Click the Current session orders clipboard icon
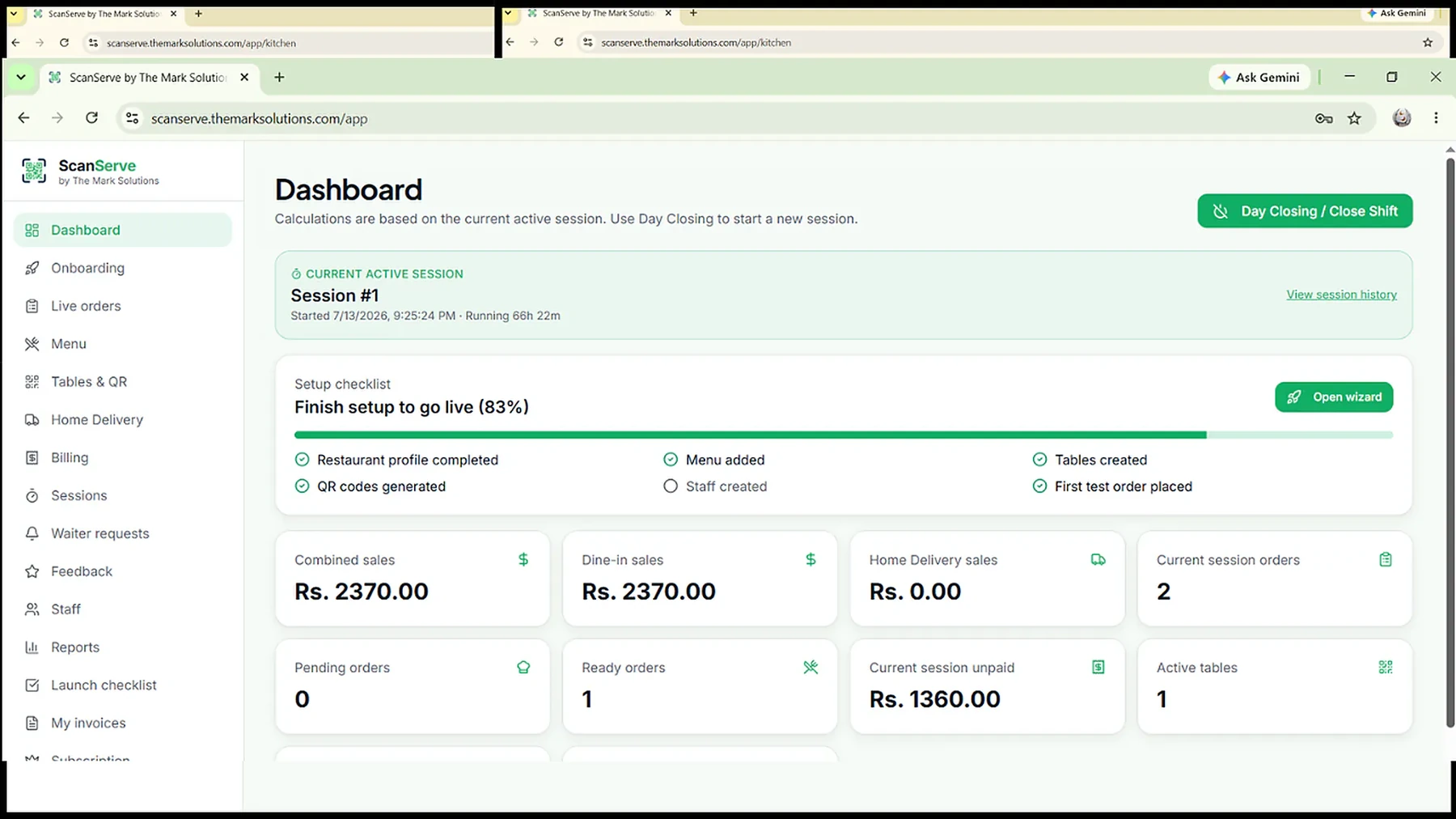The width and height of the screenshot is (1456, 819). pos(1386,559)
